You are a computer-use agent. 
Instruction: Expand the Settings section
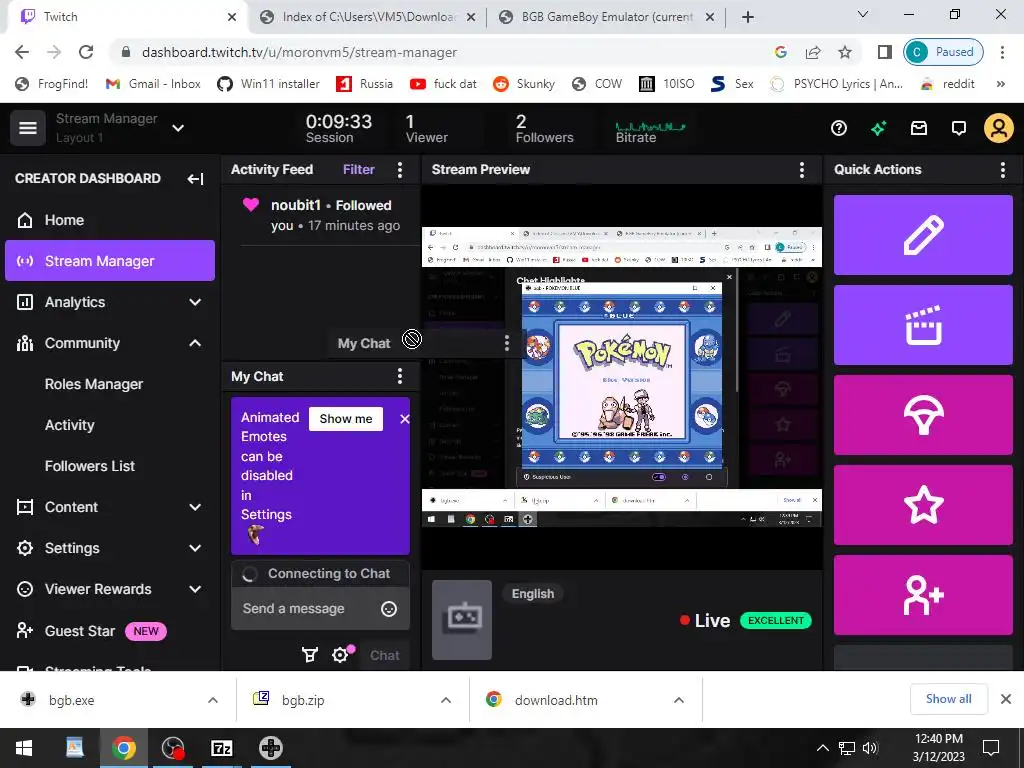195,548
